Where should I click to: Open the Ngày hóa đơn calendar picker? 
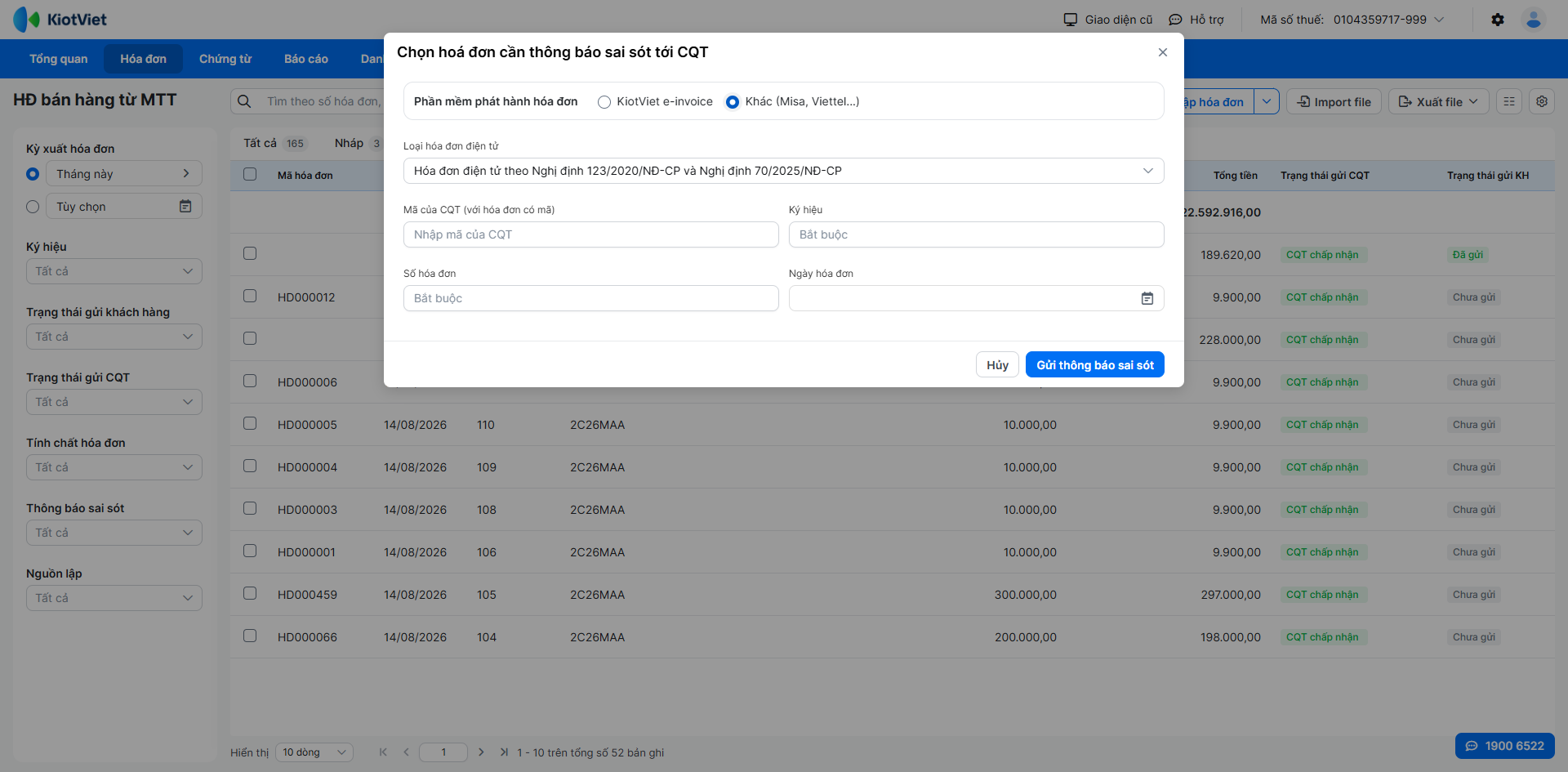(x=1147, y=298)
